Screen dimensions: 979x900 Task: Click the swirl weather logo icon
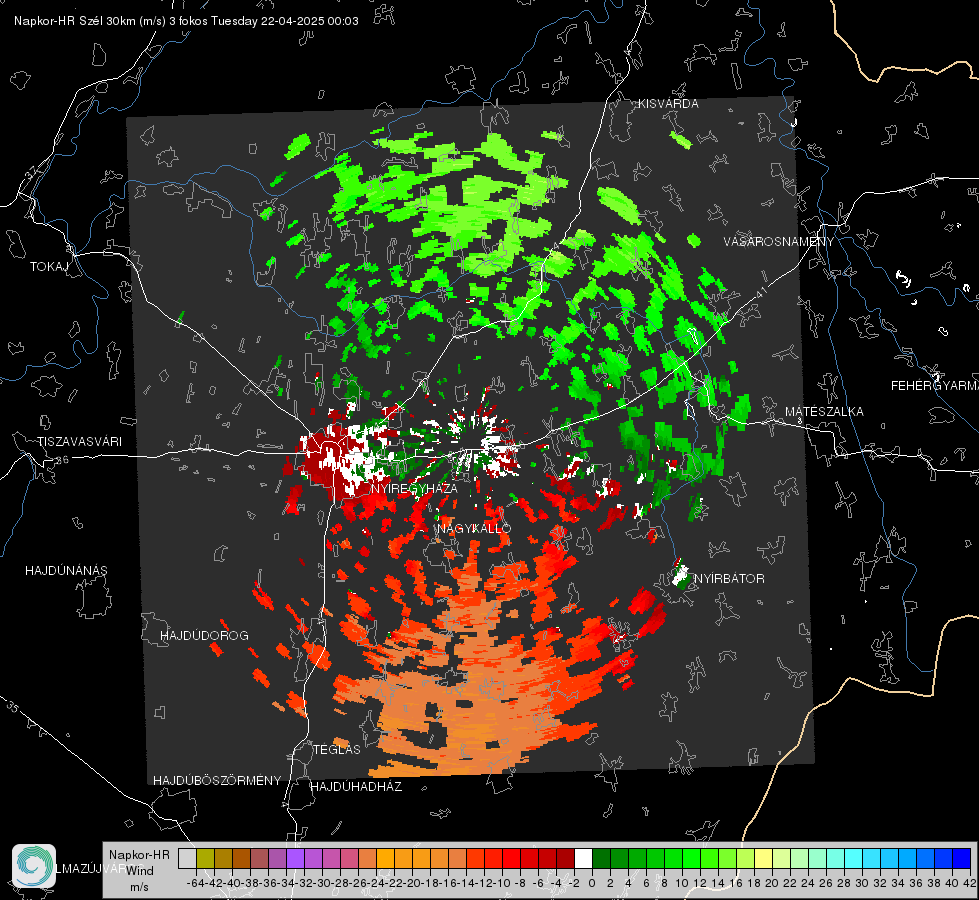pyautogui.click(x=34, y=866)
